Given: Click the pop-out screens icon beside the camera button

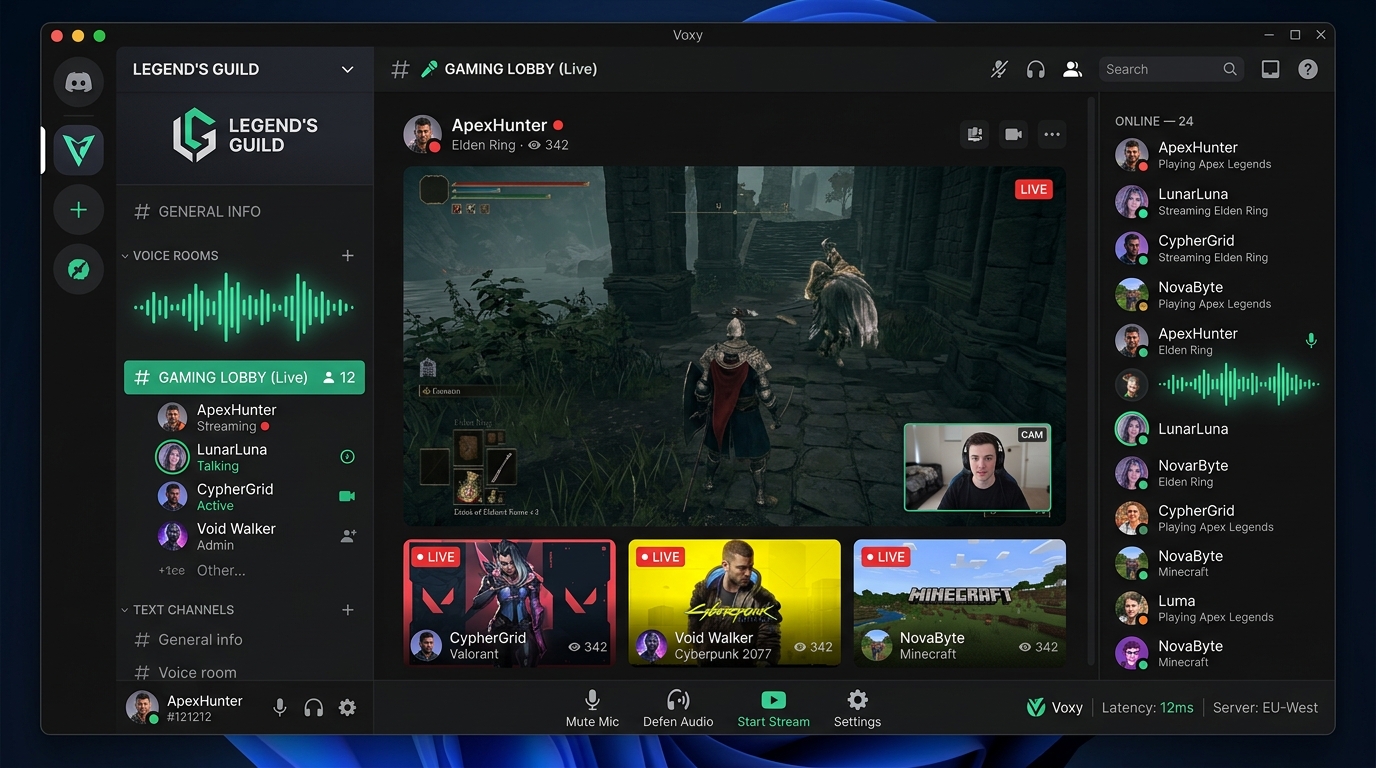Looking at the screenshot, I should [975, 134].
